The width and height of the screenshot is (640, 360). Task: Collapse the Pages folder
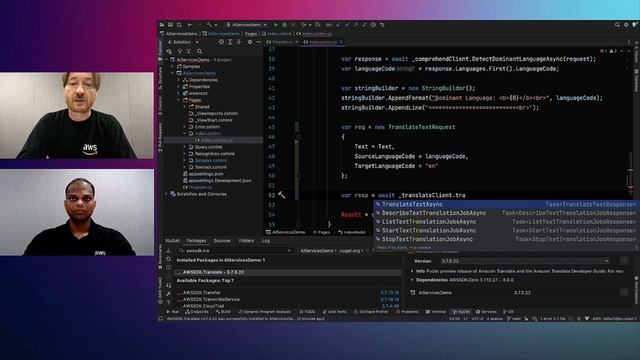[179, 100]
